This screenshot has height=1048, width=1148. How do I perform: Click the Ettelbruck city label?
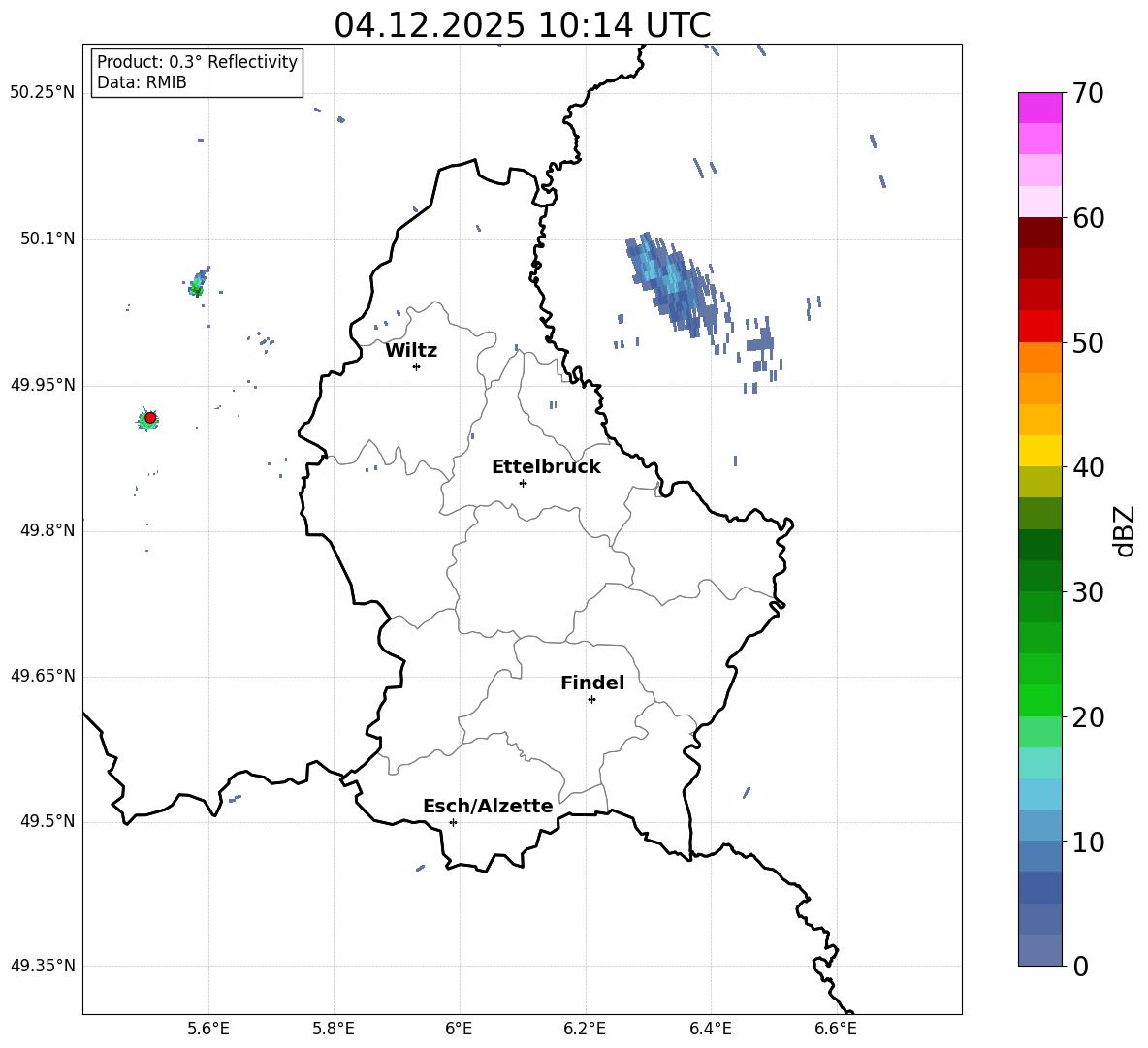tap(546, 467)
